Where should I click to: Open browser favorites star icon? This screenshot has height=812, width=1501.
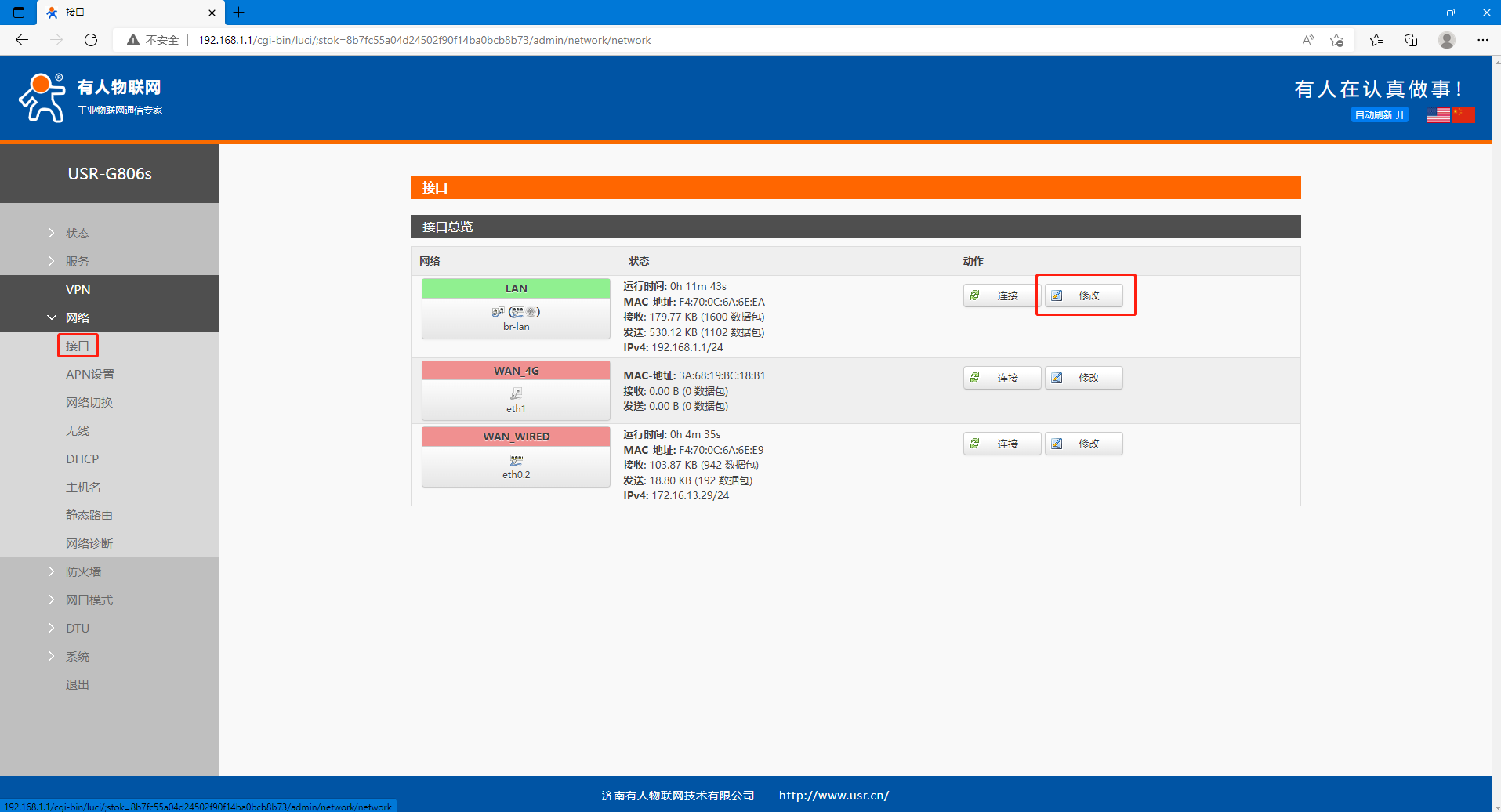click(x=1376, y=40)
